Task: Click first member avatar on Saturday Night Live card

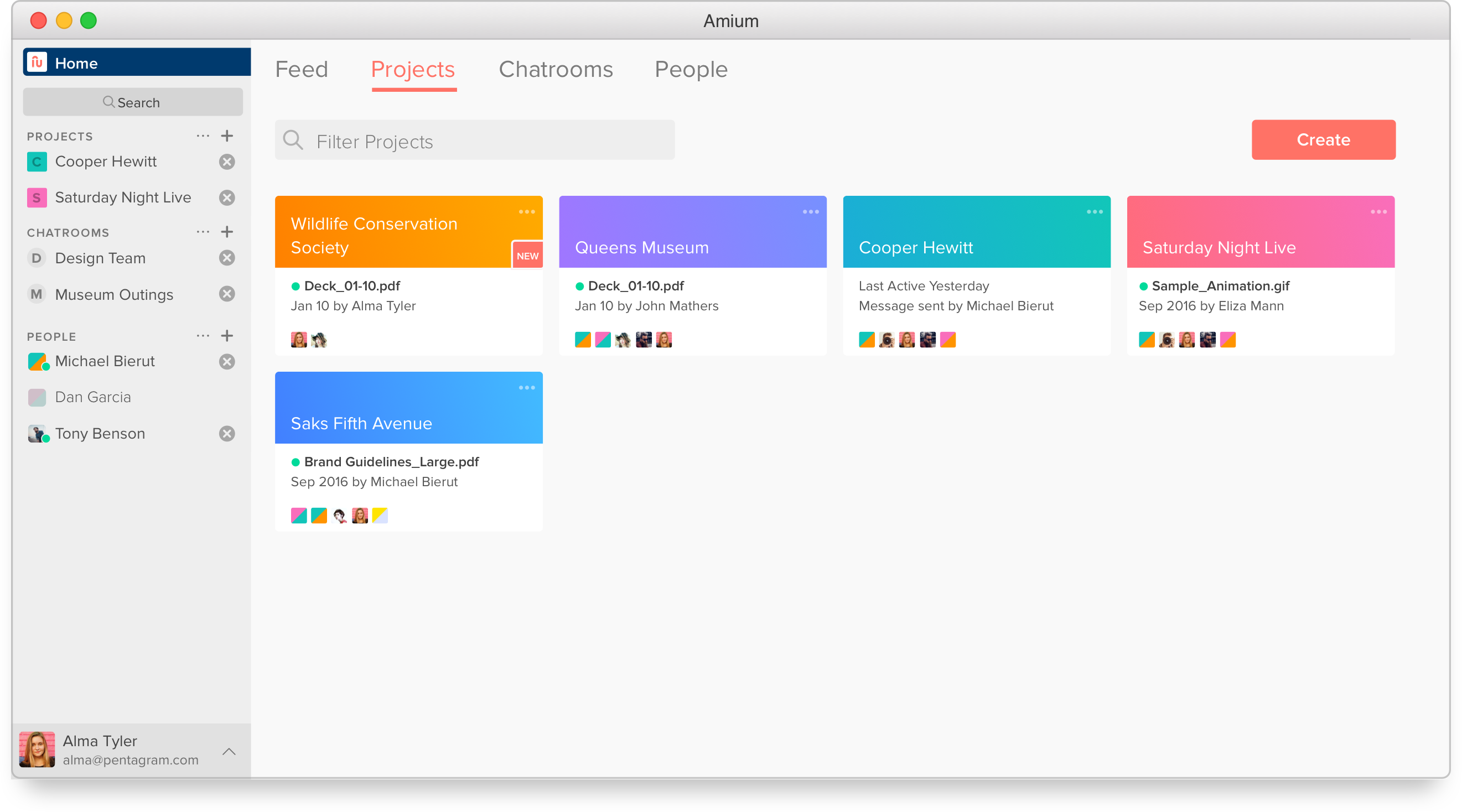Action: [1146, 340]
